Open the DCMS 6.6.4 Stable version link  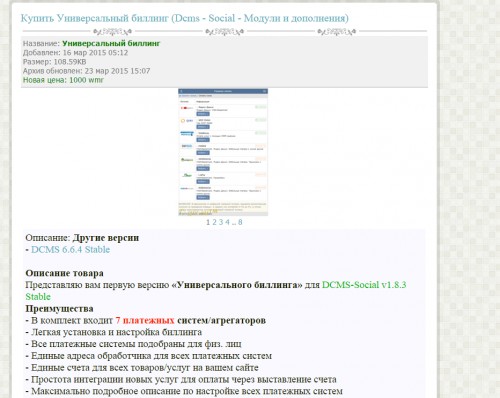(70, 250)
